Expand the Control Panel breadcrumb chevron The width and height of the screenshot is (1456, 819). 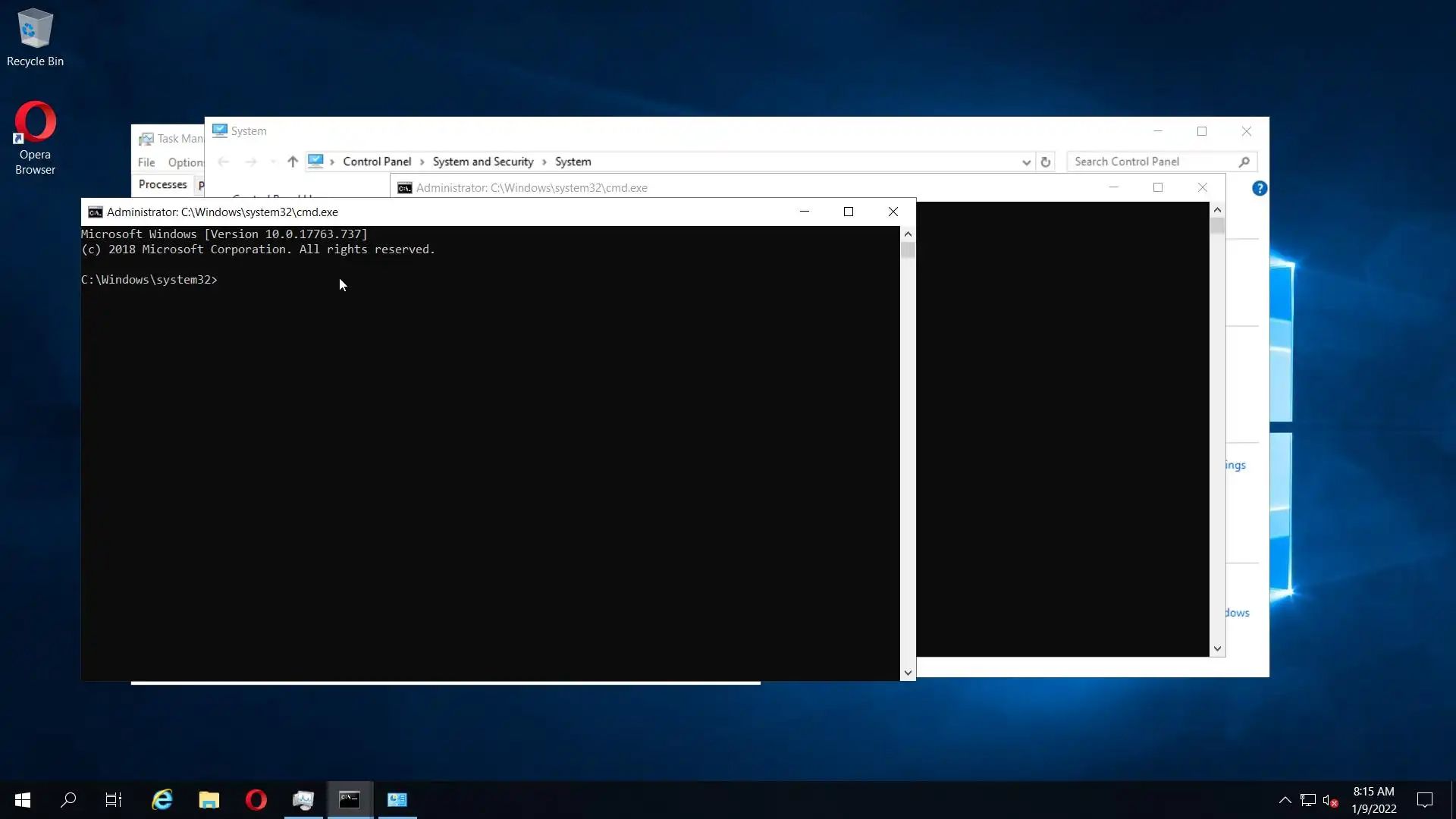[x=422, y=162]
